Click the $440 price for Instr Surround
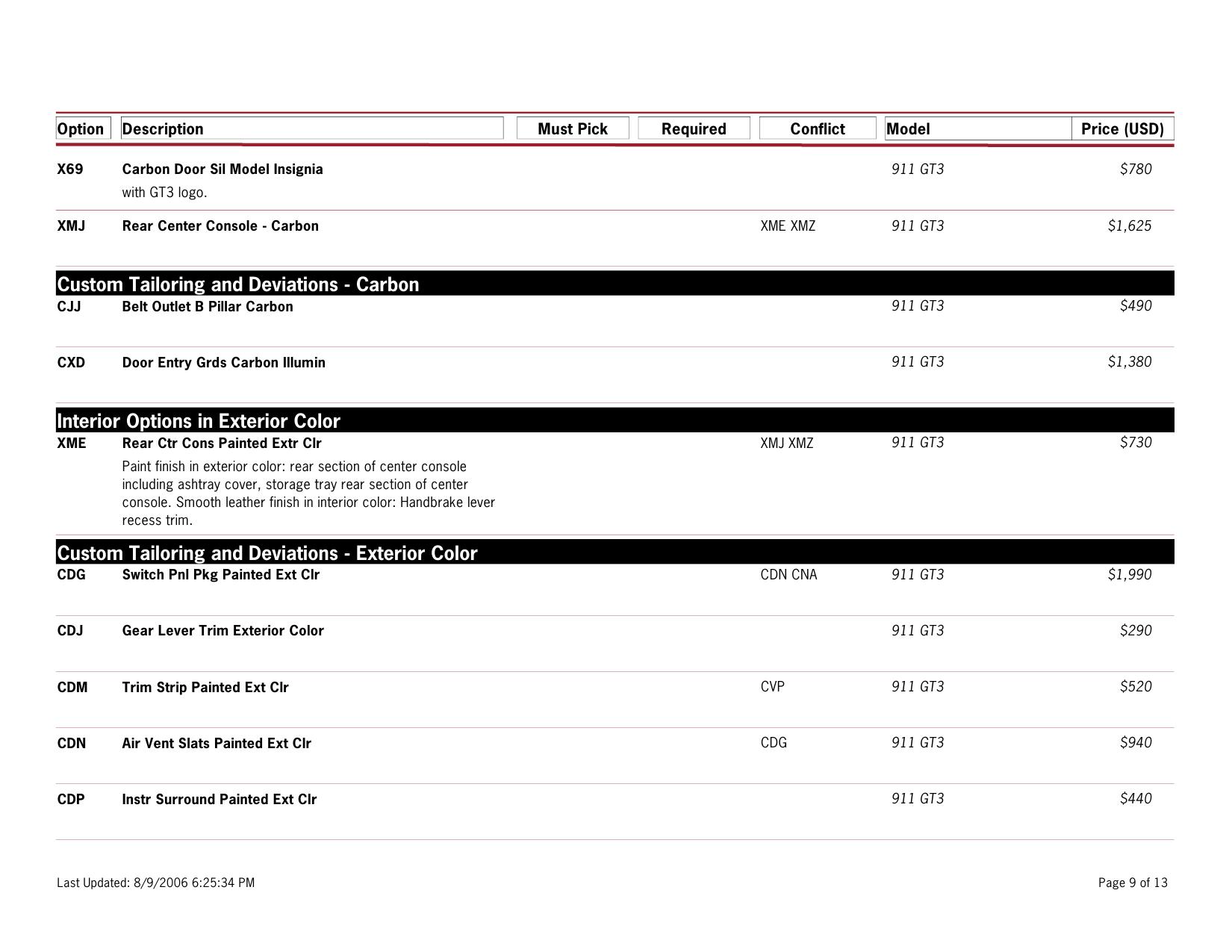The height and width of the screenshot is (952, 1232). click(1136, 799)
